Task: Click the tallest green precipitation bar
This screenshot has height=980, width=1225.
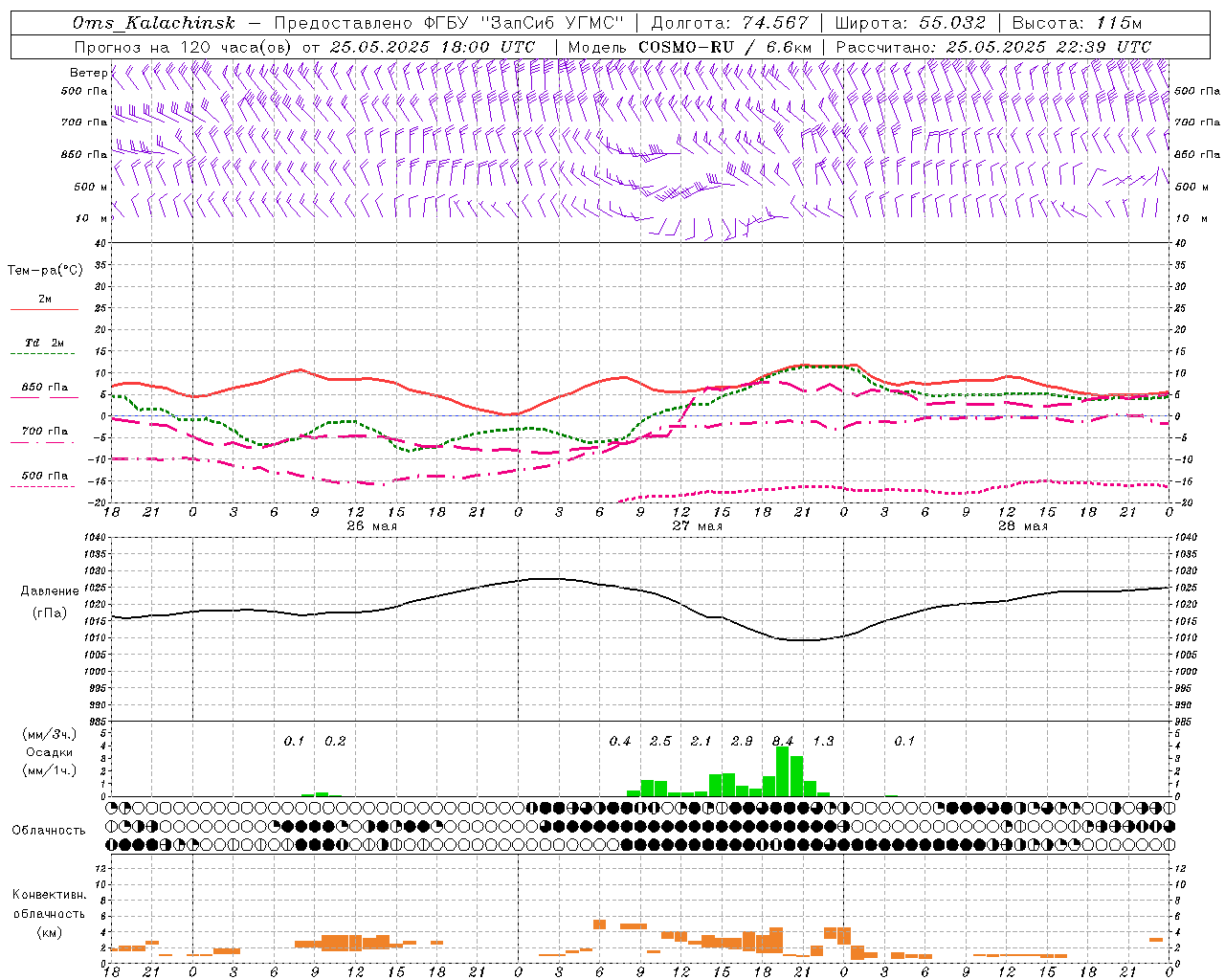Action: tap(783, 771)
